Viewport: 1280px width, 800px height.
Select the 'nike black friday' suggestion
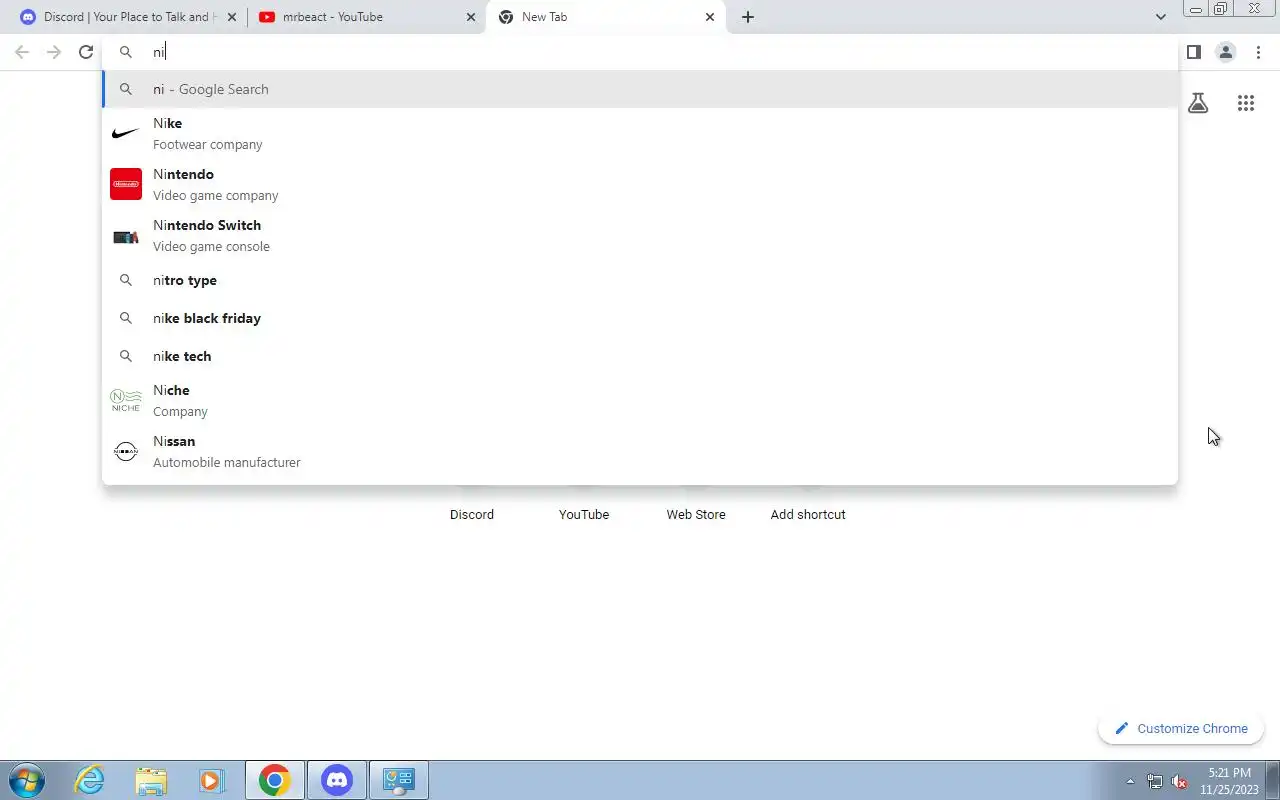tap(640, 318)
